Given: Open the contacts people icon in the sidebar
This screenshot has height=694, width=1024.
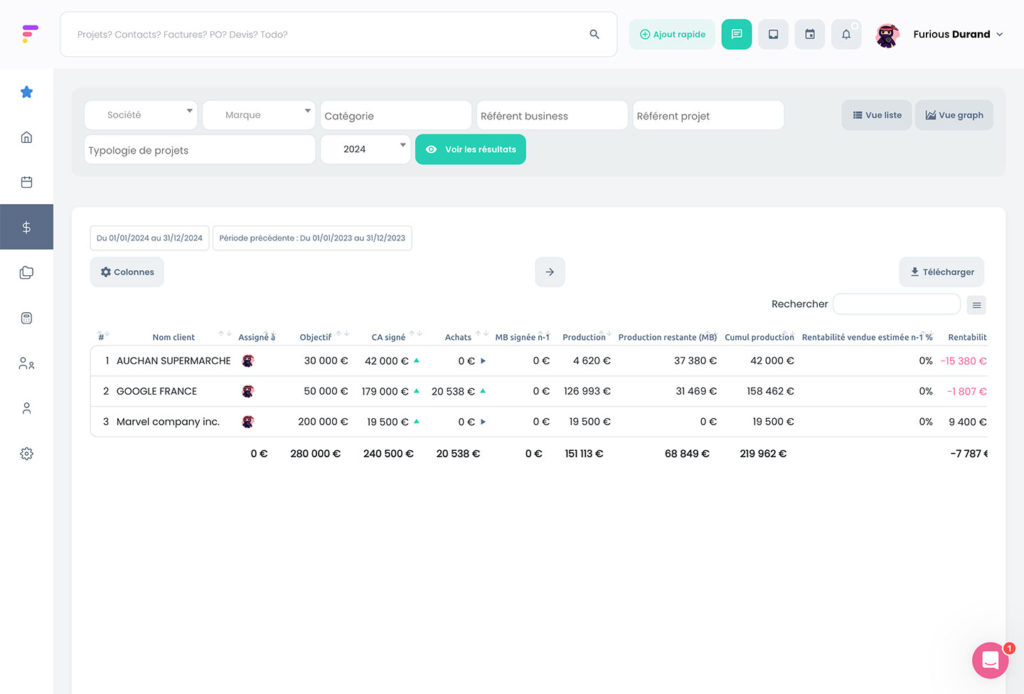Looking at the screenshot, I should click(26, 364).
